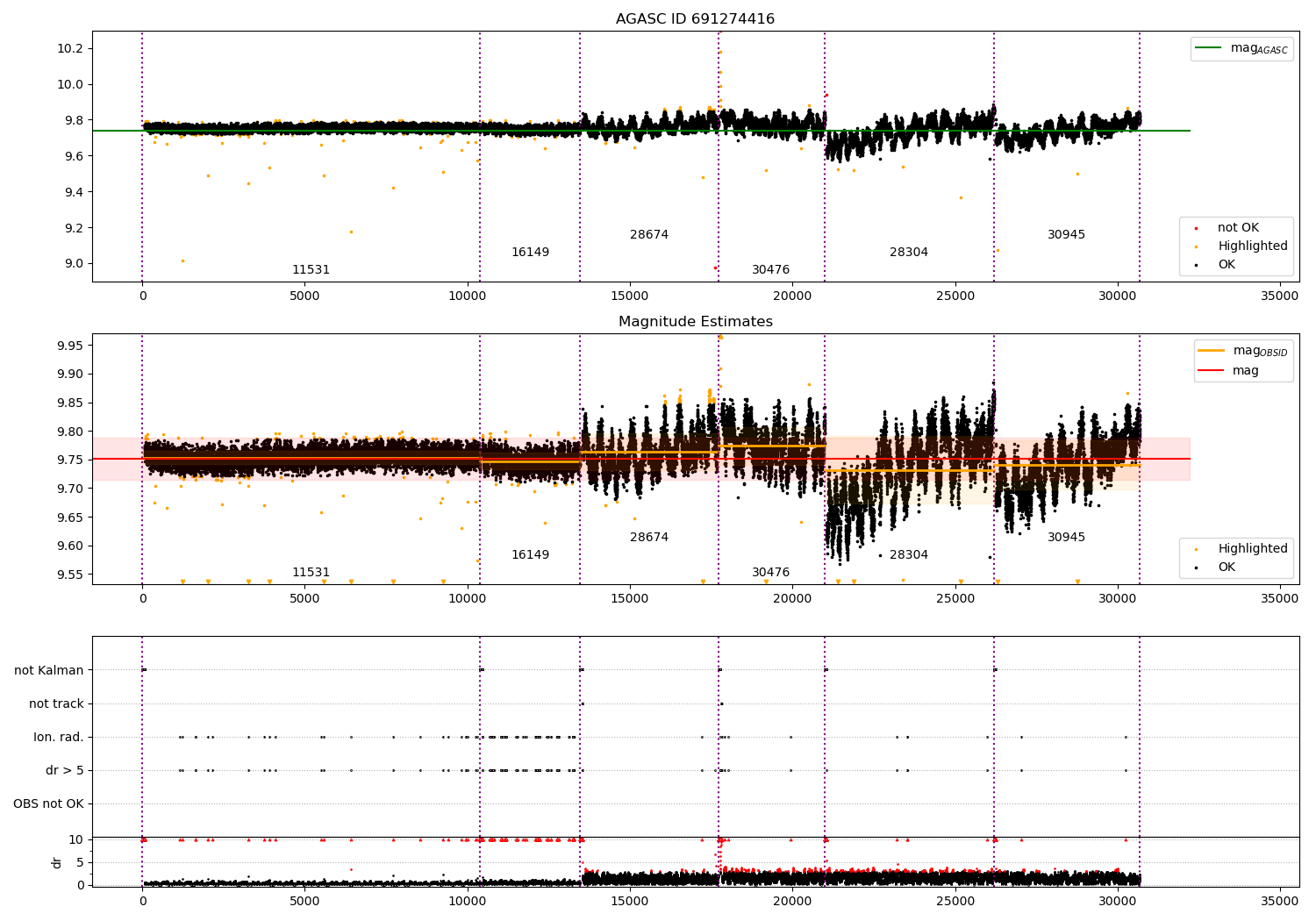Image resolution: width=1316 pixels, height=921 pixels.
Task: Click the 'dr' y-axis label in the bottom plot
Action: (57, 862)
